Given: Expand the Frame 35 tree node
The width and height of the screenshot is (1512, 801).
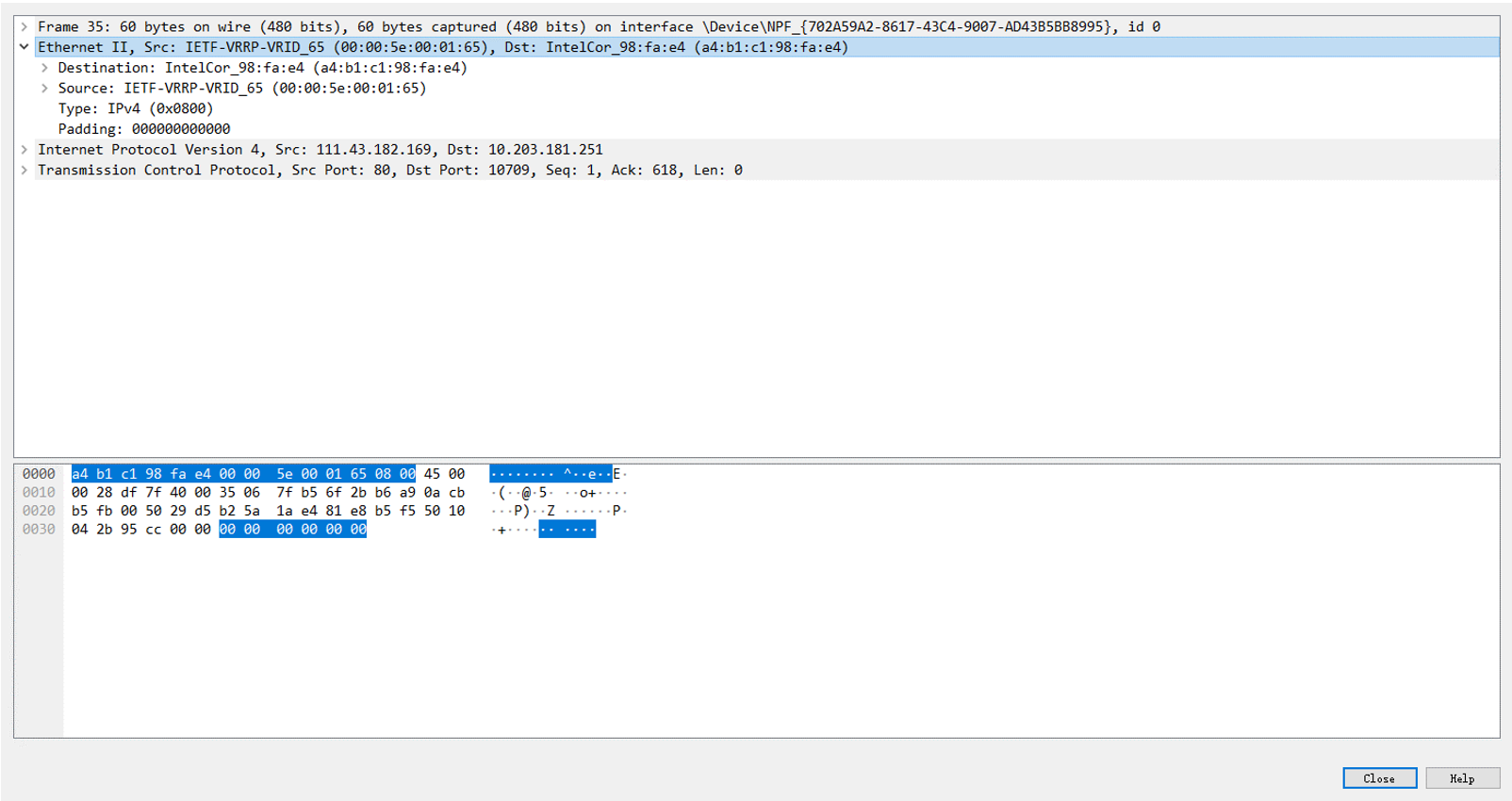Looking at the screenshot, I should coord(25,26).
